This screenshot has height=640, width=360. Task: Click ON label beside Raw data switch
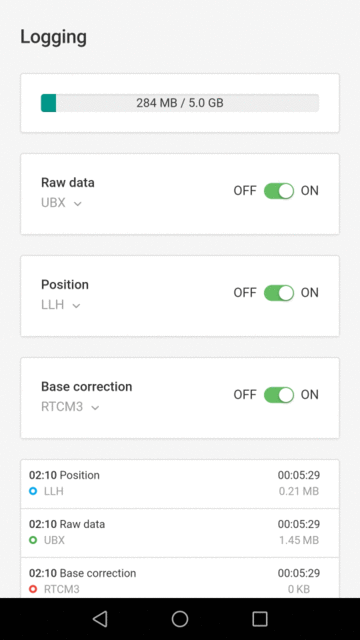[x=310, y=191]
